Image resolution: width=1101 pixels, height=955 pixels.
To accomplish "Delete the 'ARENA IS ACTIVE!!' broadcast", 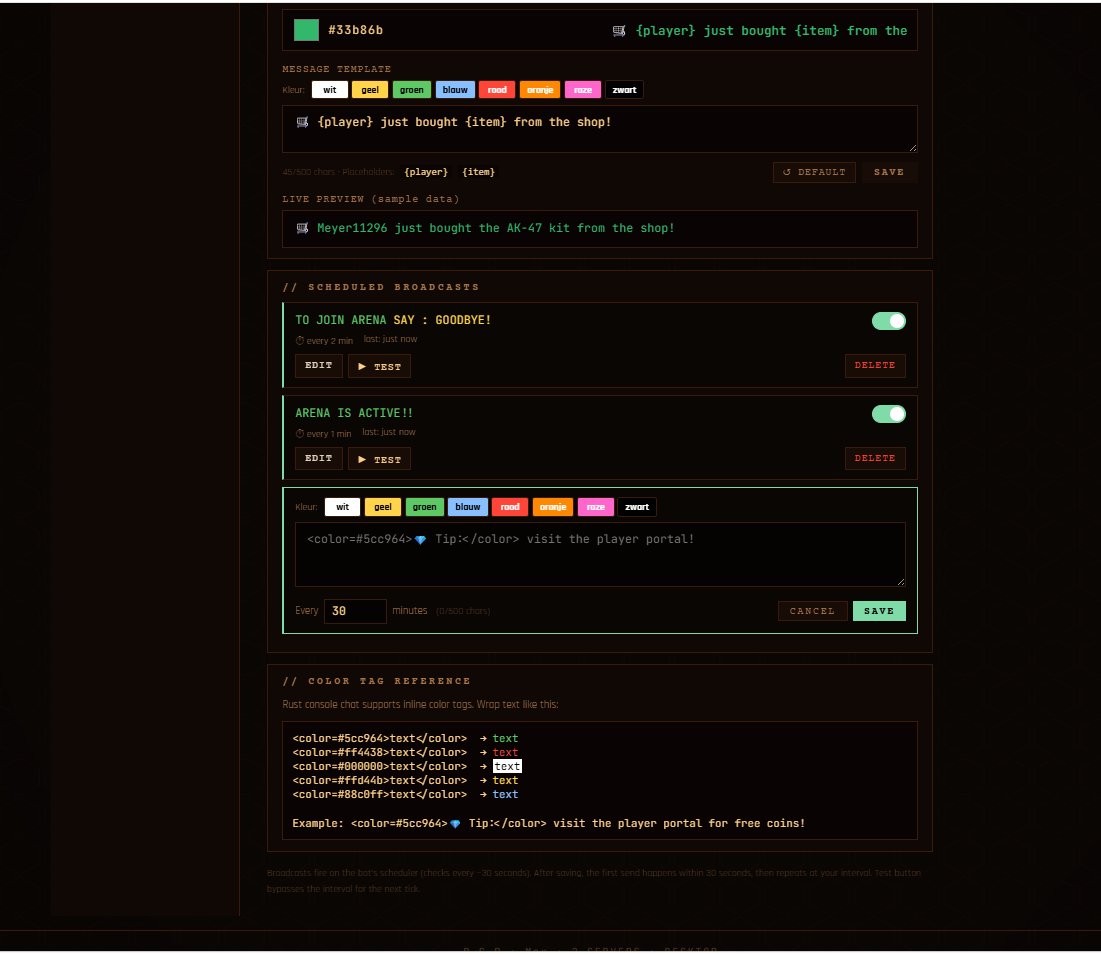I will click(875, 459).
